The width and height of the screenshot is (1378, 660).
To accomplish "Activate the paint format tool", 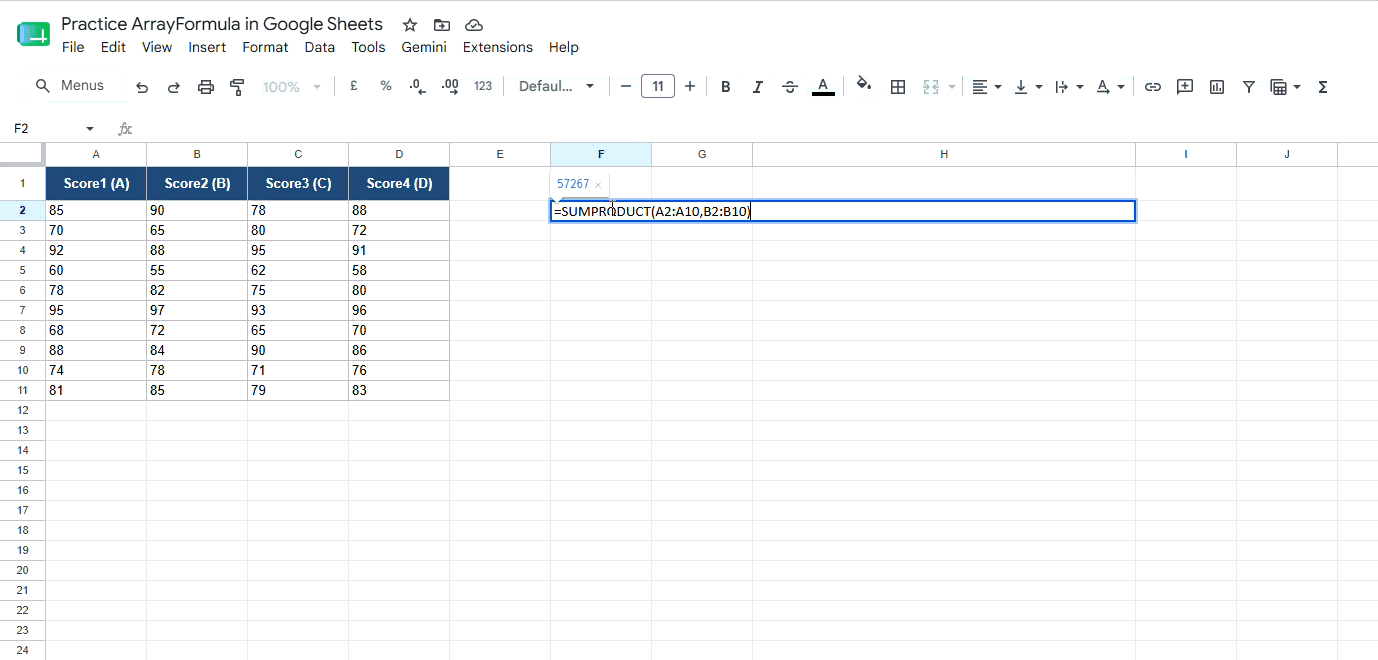I will 237,87.
